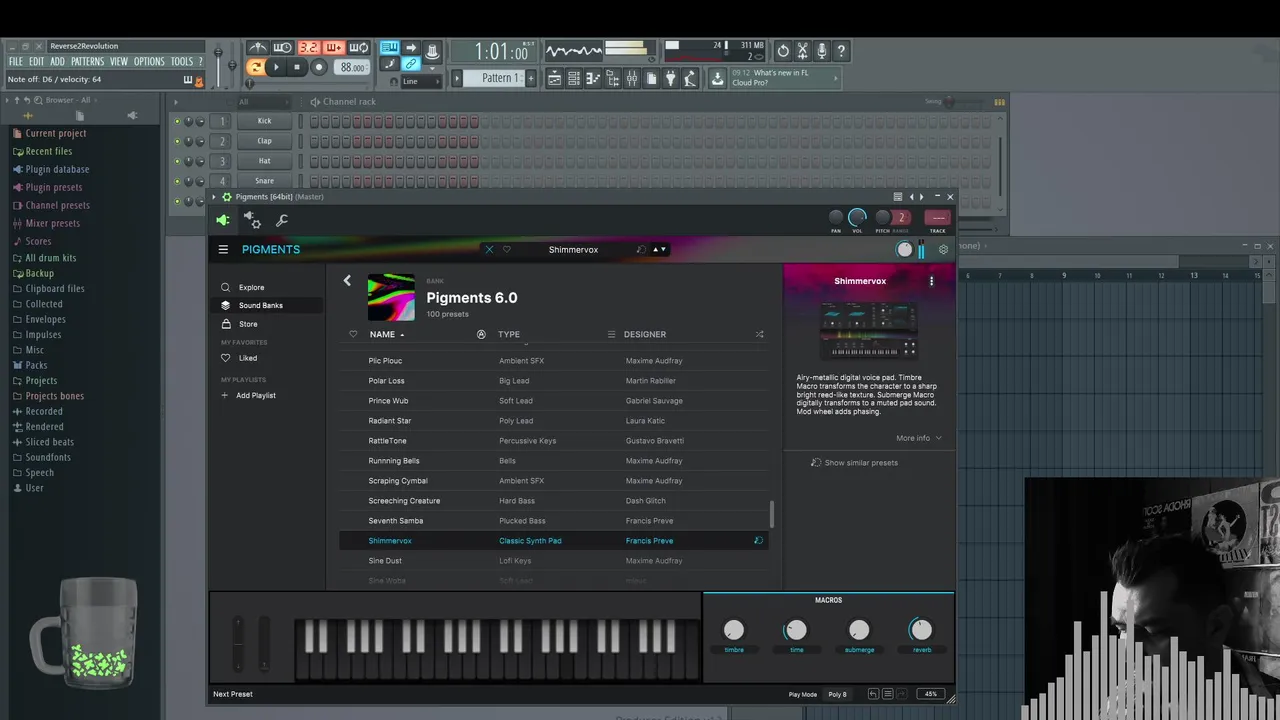Image resolution: width=1280 pixels, height=720 pixels.
Task: Open the FL Studio mixer icon
Action: [631, 78]
